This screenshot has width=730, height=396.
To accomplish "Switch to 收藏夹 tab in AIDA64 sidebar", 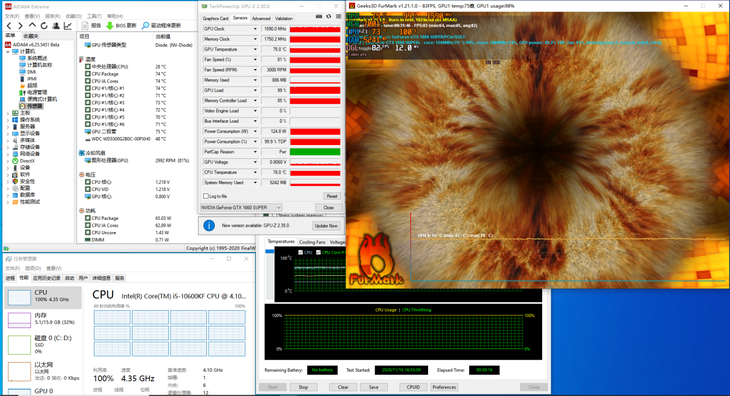I will (31, 36).
